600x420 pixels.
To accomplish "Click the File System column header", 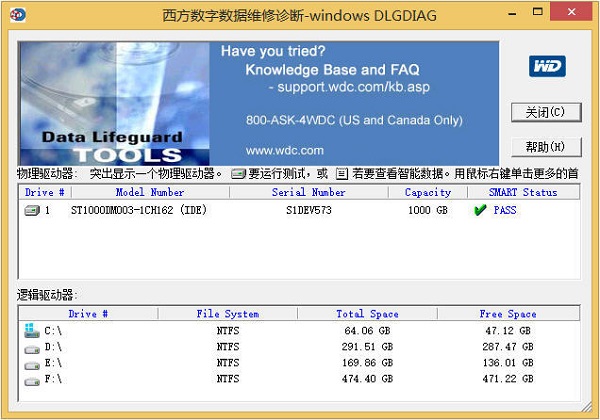I will 228,314.
